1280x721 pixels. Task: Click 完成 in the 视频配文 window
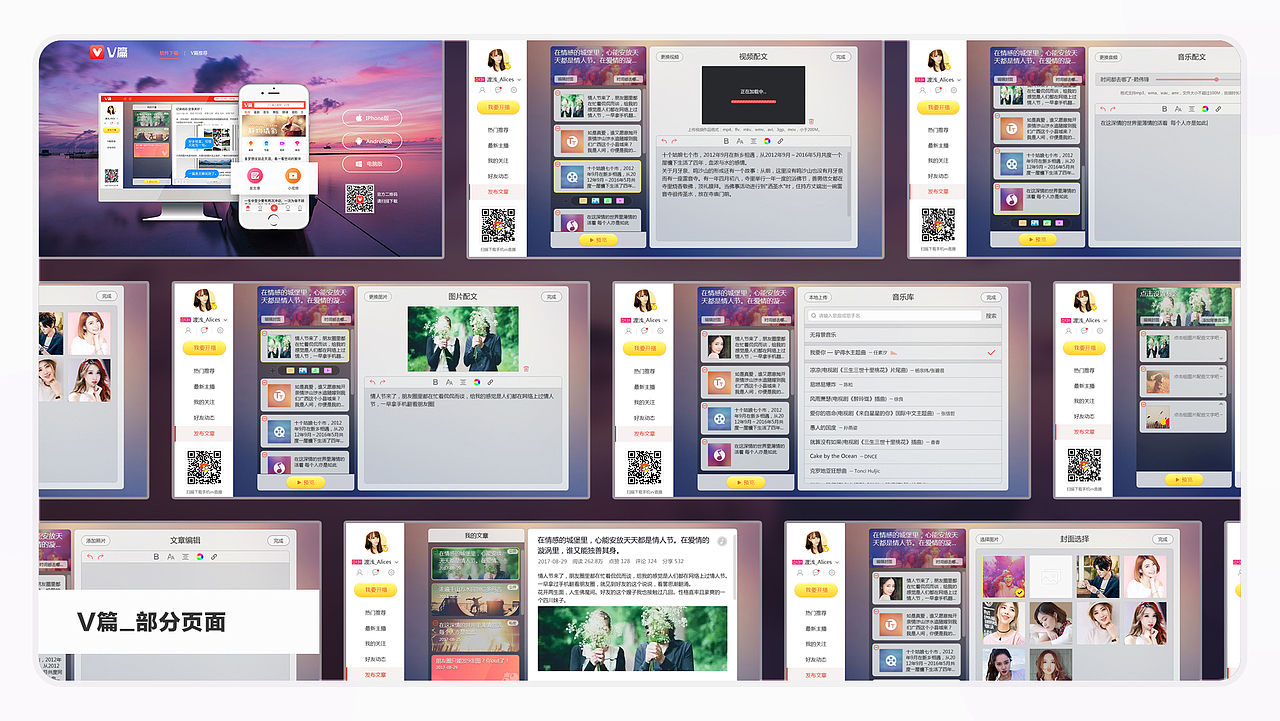[x=840, y=57]
